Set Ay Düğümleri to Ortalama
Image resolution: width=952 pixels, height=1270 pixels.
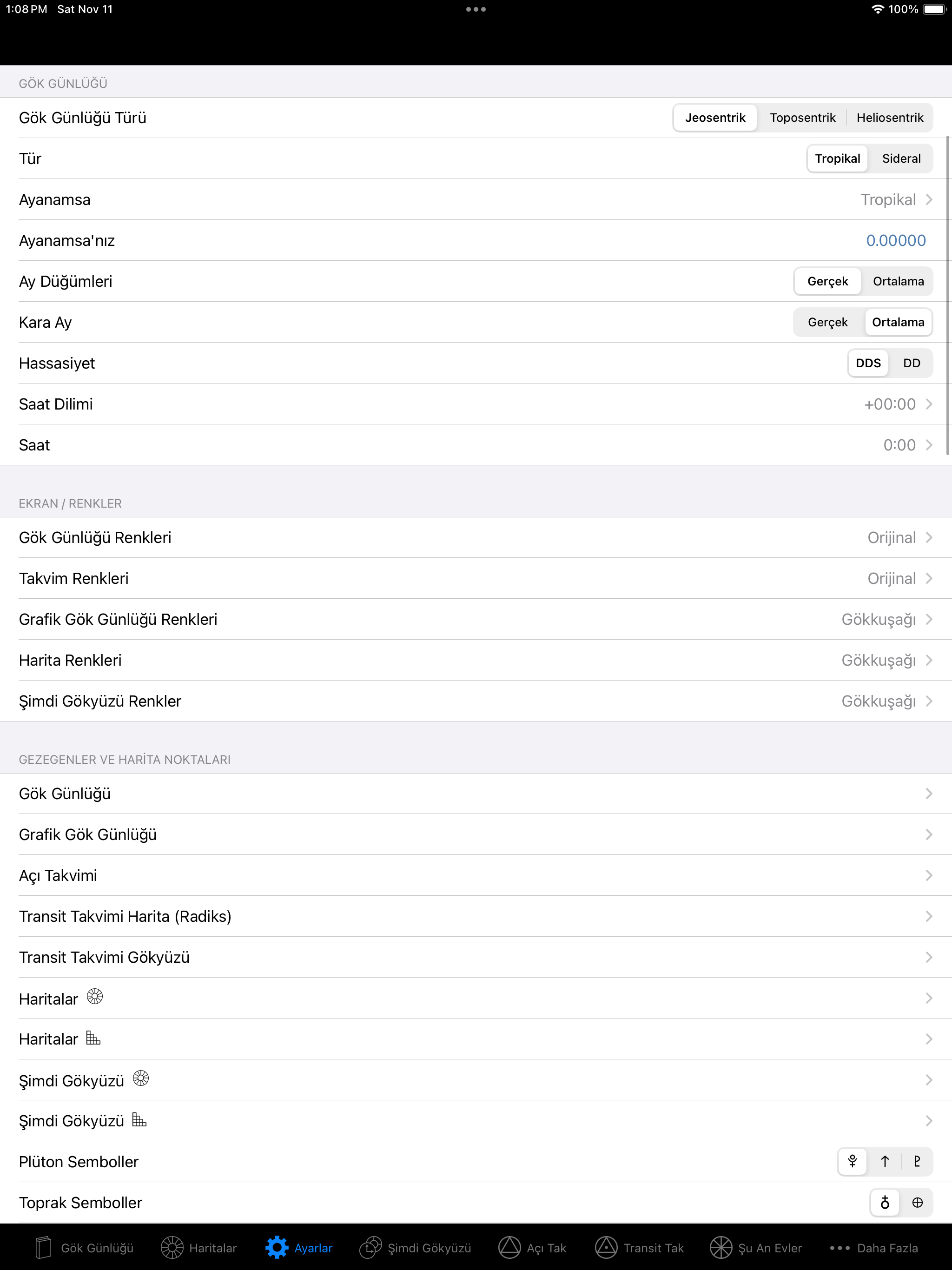pyautogui.click(x=898, y=281)
